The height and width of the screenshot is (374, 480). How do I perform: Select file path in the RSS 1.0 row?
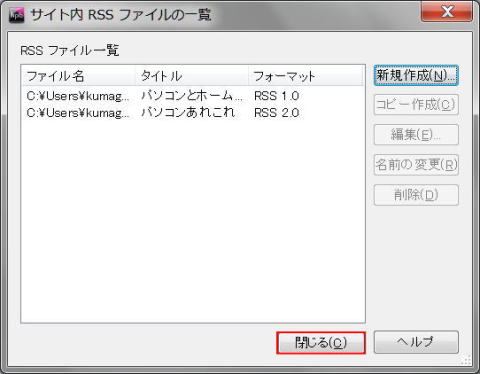tap(78, 96)
